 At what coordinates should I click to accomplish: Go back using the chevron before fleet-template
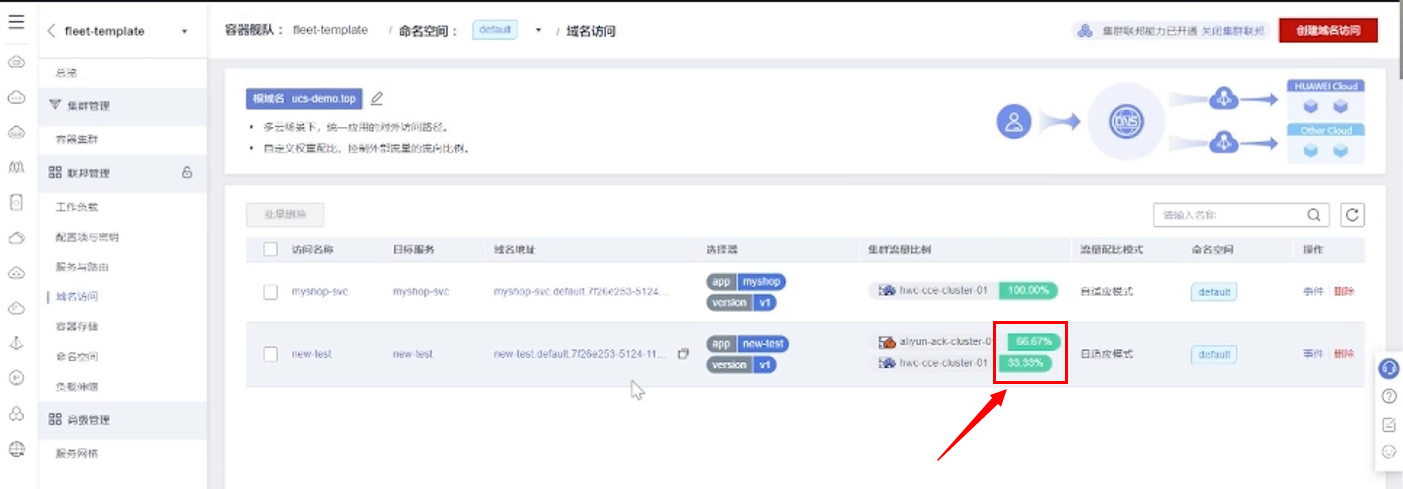51,31
